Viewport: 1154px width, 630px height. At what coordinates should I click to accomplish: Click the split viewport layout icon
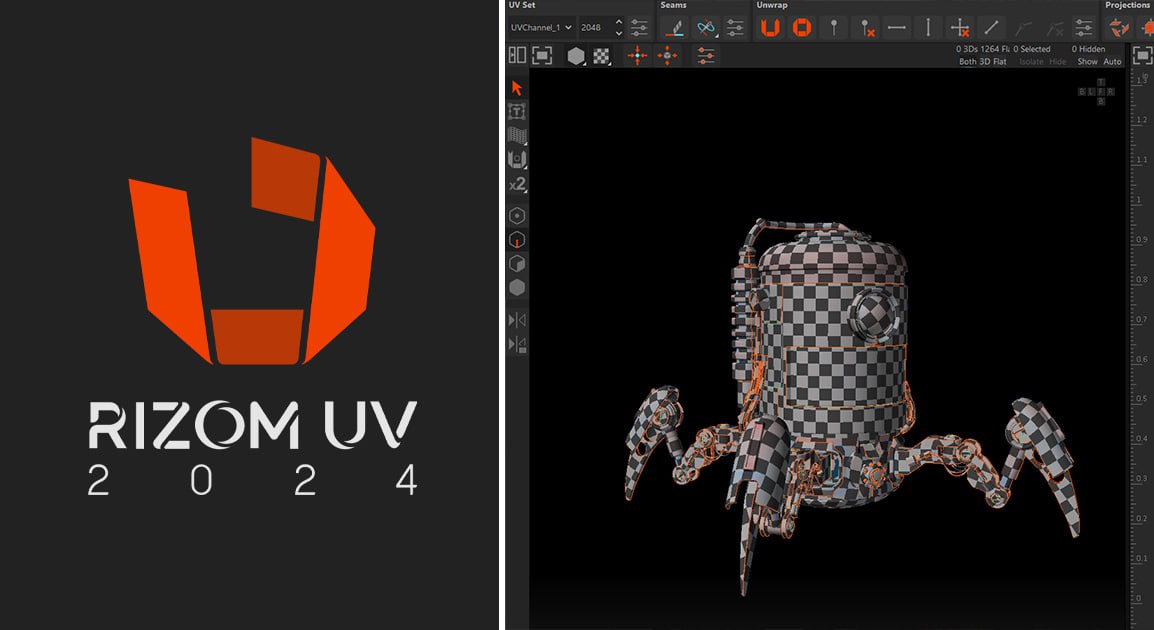[x=517, y=55]
